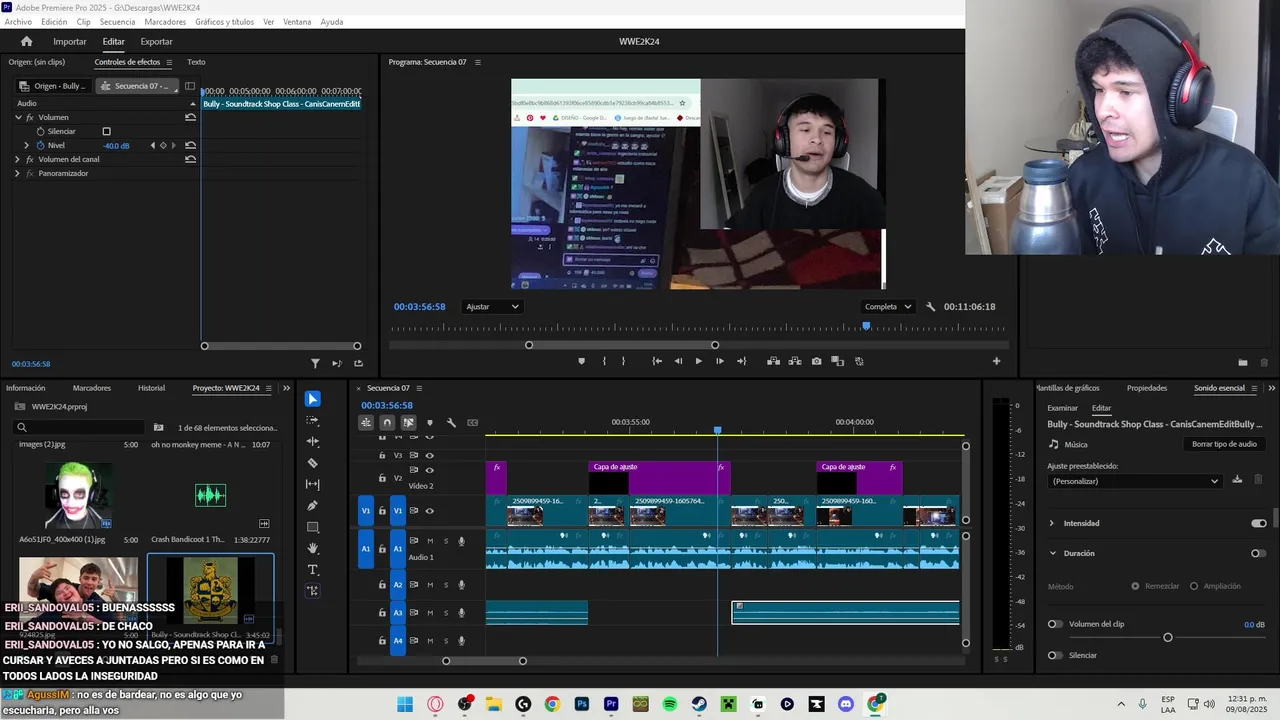Mute track A1 with its M button

pos(430,541)
